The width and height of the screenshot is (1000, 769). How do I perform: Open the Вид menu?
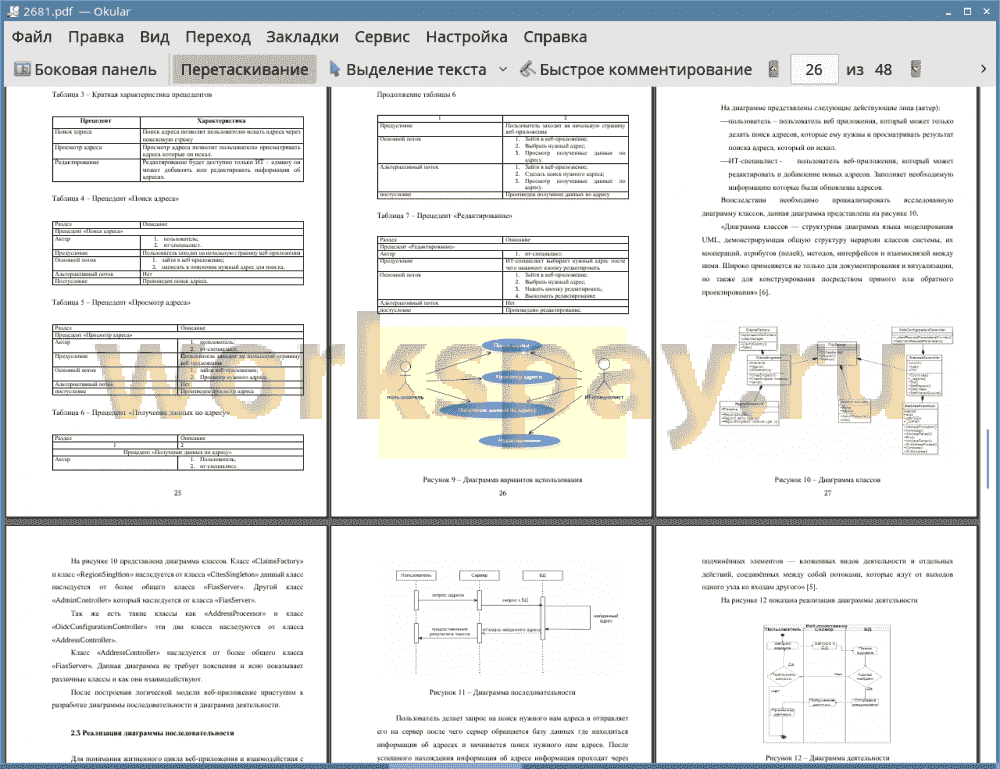coord(154,37)
